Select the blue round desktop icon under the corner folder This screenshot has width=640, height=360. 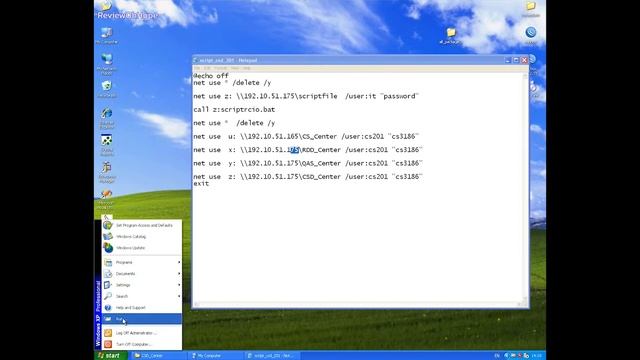(531, 35)
